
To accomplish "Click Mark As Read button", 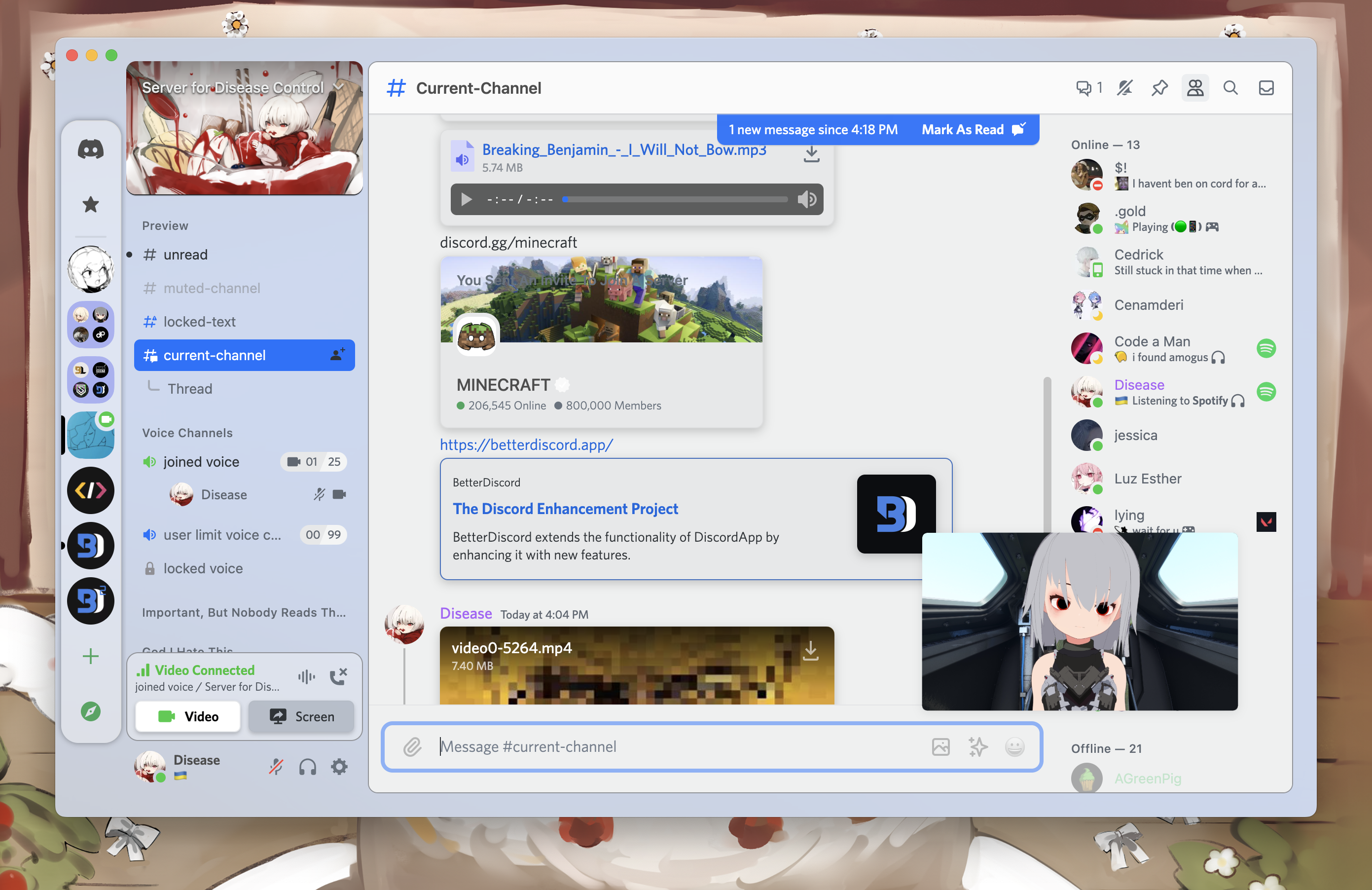I will pos(973,129).
